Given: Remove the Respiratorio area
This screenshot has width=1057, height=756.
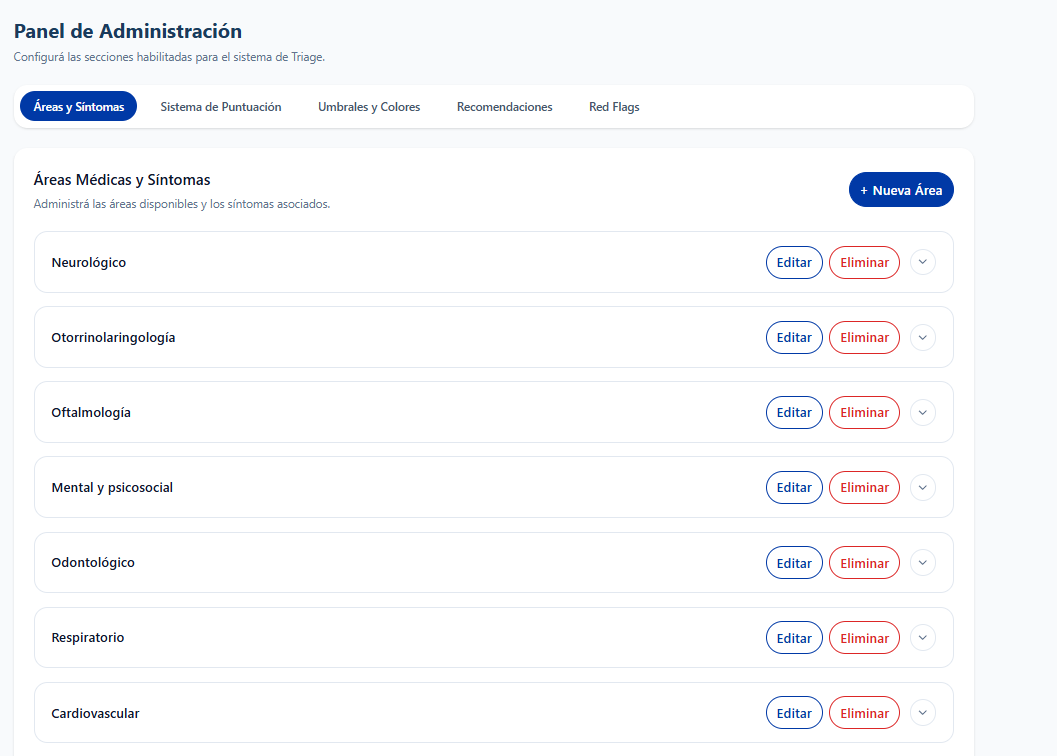Looking at the screenshot, I should tap(864, 638).
